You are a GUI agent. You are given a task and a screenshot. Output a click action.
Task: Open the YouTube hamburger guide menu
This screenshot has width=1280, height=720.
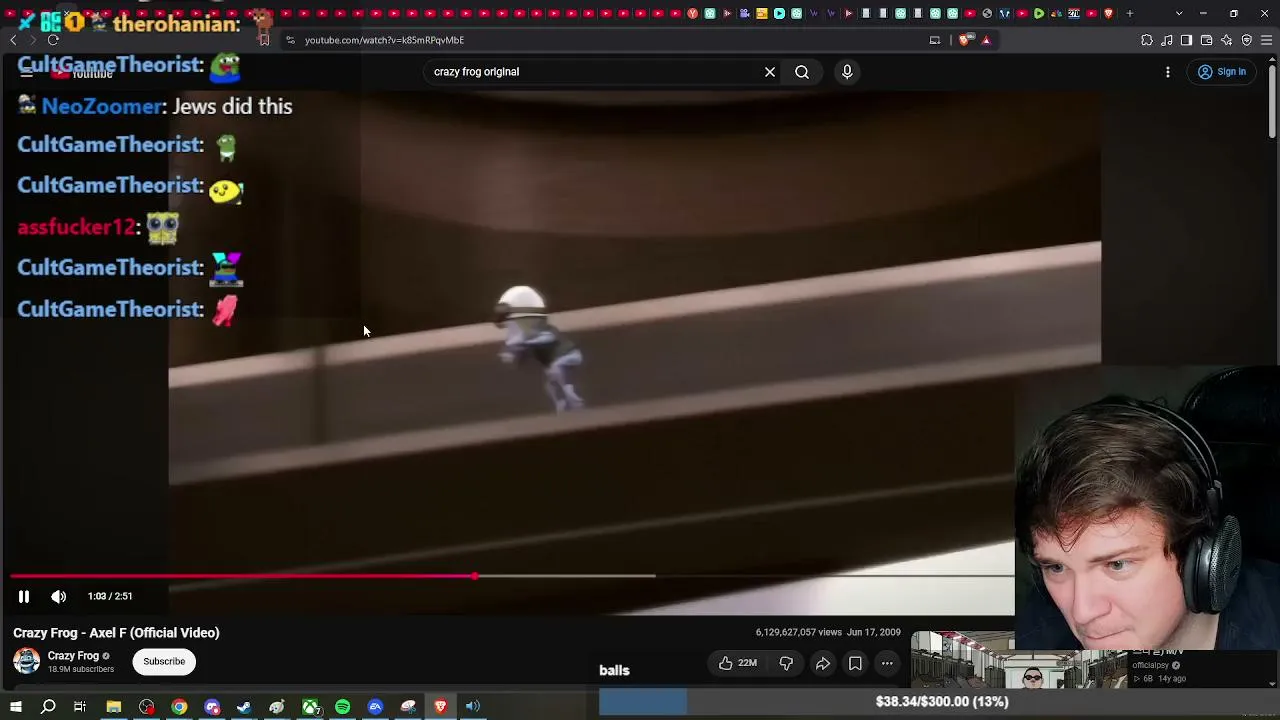point(27,72)
